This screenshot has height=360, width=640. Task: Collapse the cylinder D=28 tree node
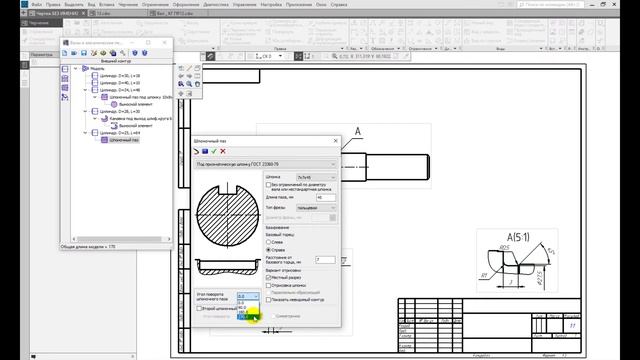[85, 111]
